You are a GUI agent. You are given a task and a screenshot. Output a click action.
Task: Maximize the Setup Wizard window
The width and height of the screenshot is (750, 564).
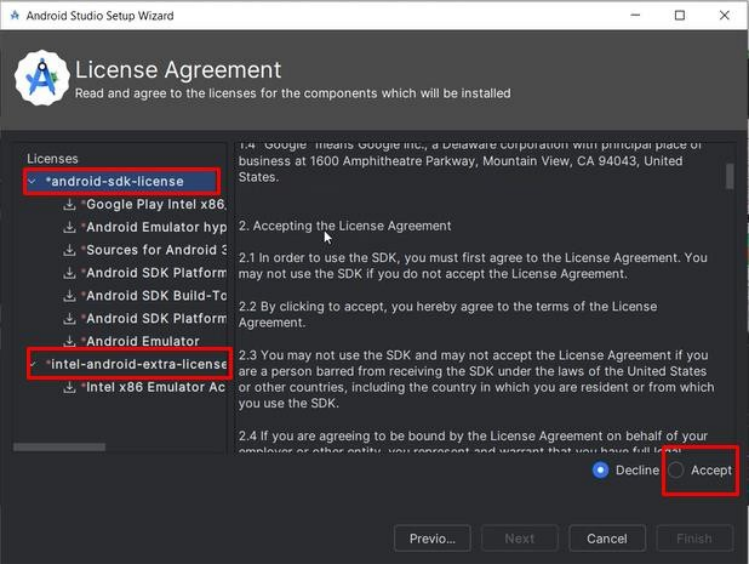pyautogui.click(x=680, y=16)
